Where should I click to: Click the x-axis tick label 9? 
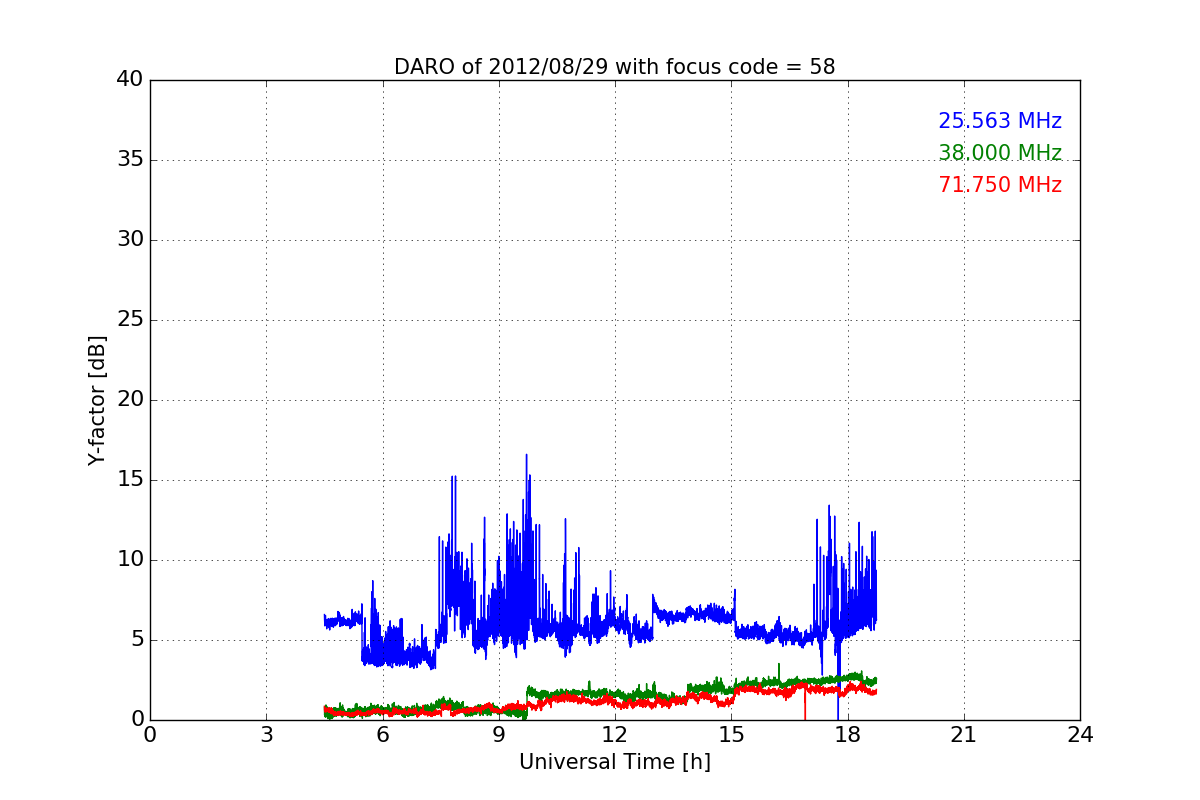click(499, 735)
